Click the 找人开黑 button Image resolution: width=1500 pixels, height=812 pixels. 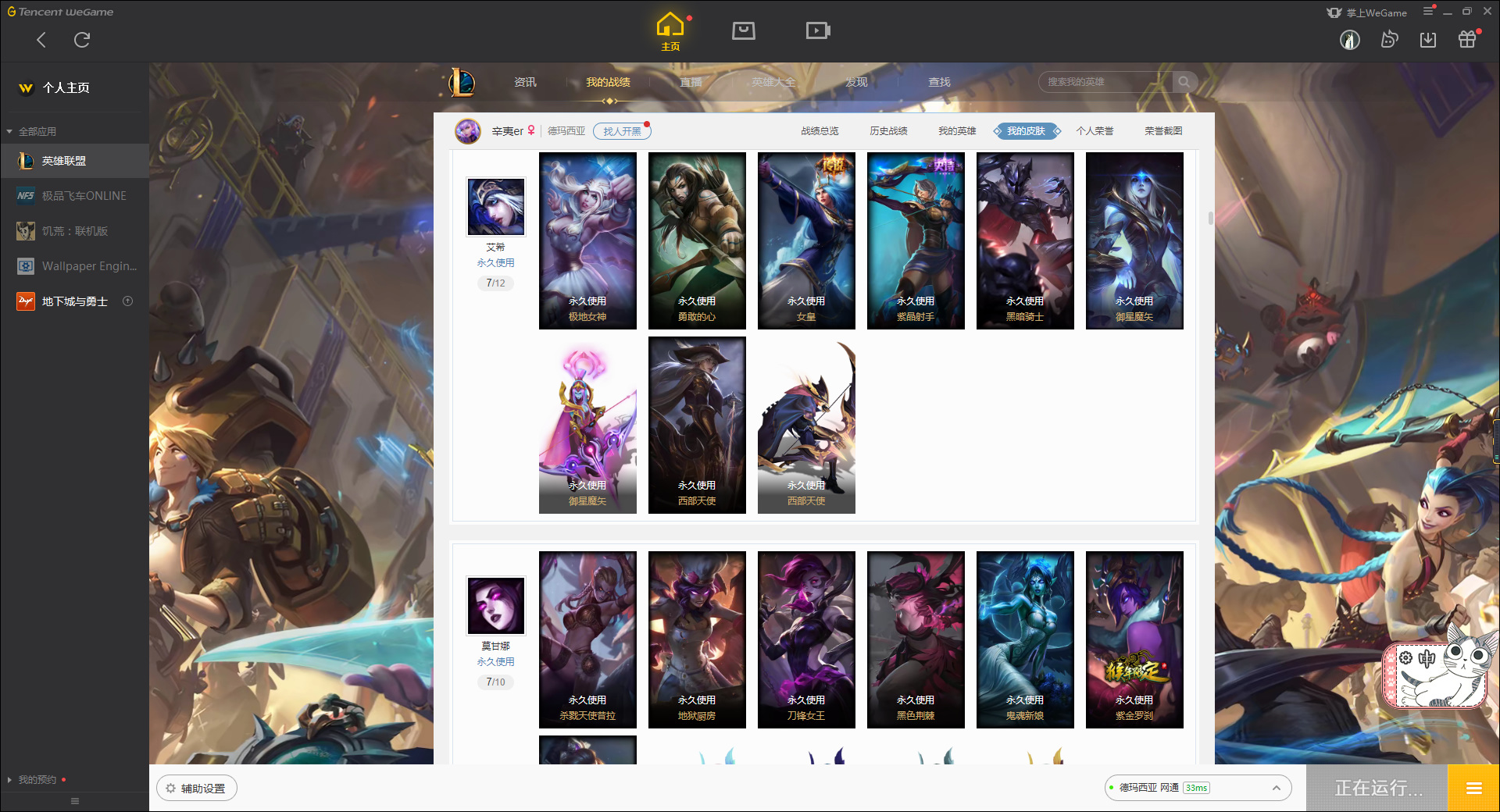622,131
